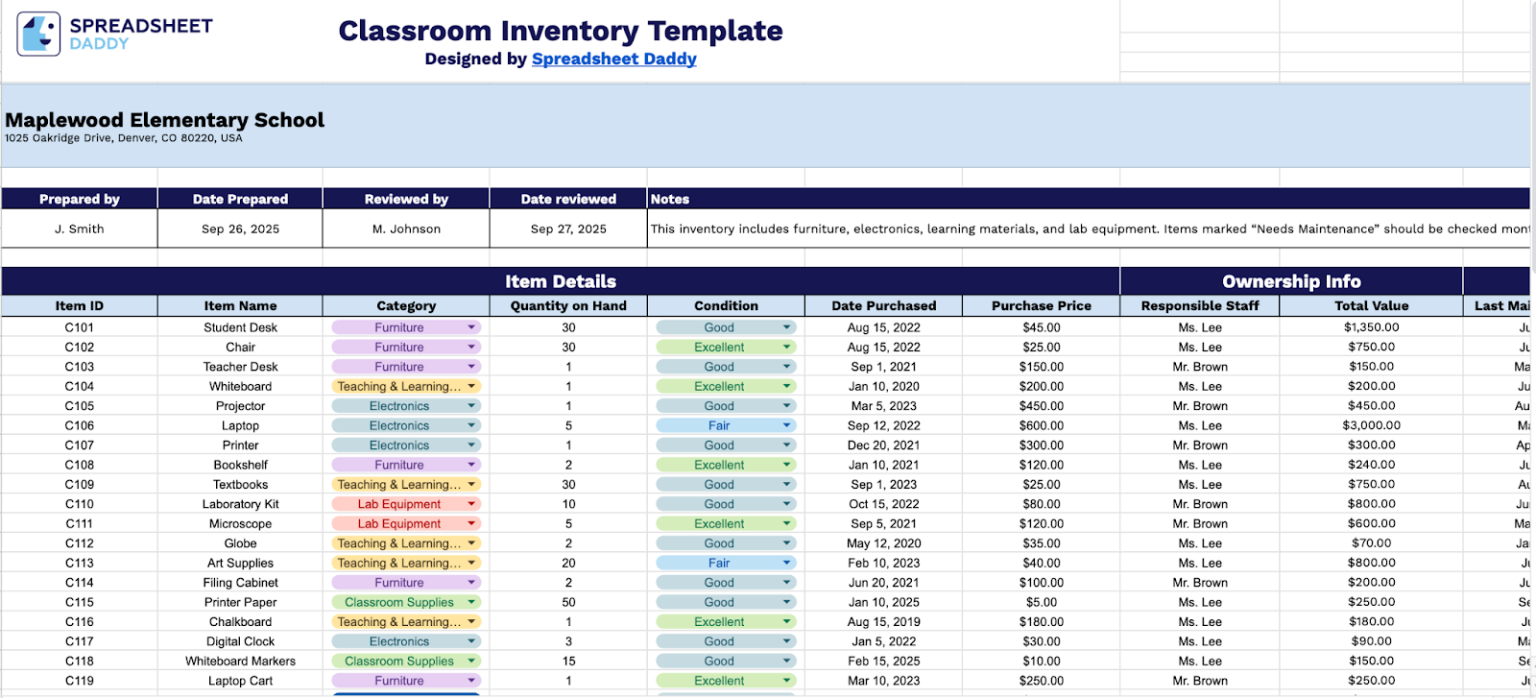This screenshot has height=698, width=1536.
Task: Select the Item Details section header
Action: click(x=560, y=281)
